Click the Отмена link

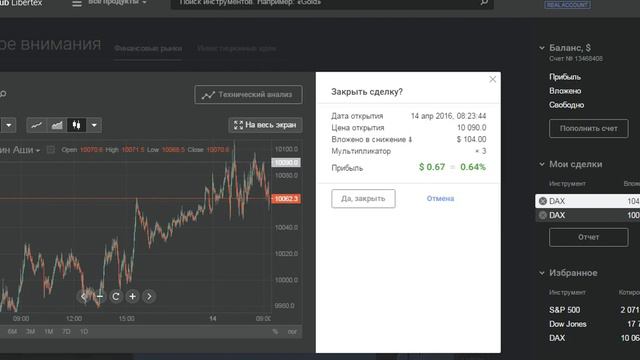click(x=440, y=198)
